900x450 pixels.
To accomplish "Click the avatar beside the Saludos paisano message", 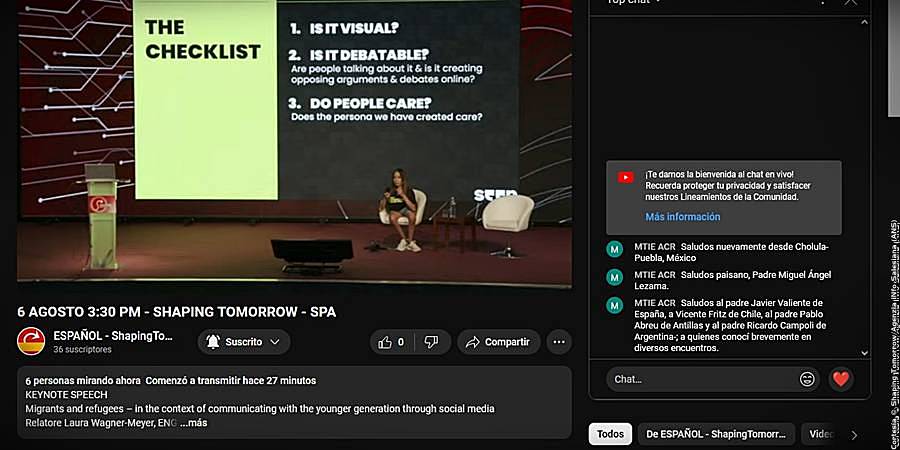I will click(615, 277).
